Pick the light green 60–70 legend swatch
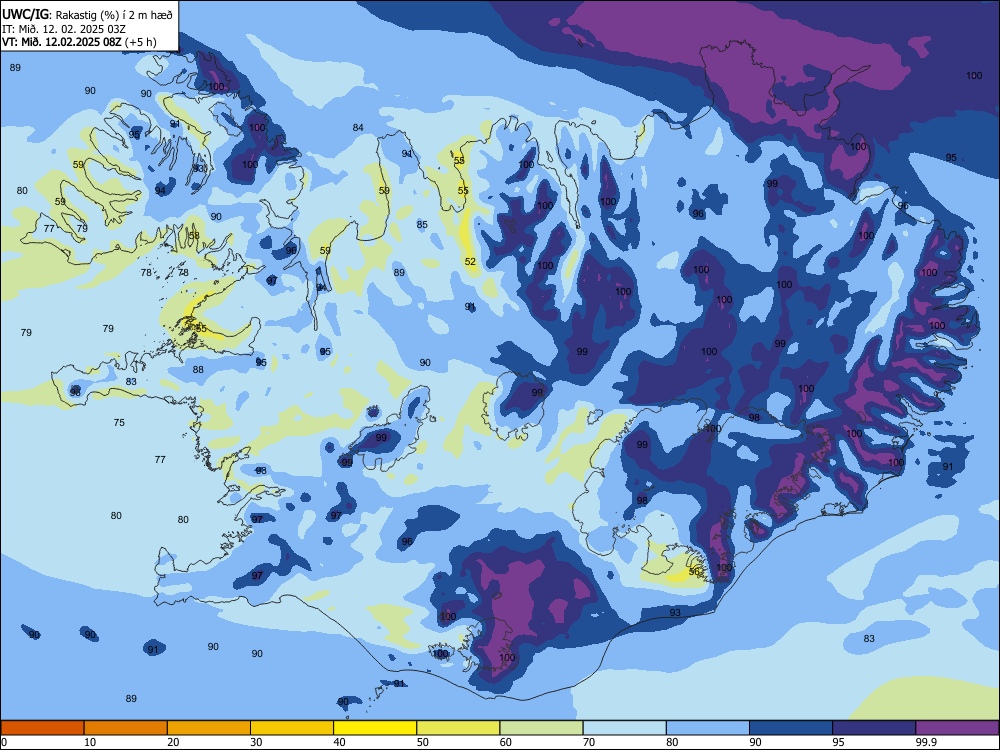 point(541,728)
